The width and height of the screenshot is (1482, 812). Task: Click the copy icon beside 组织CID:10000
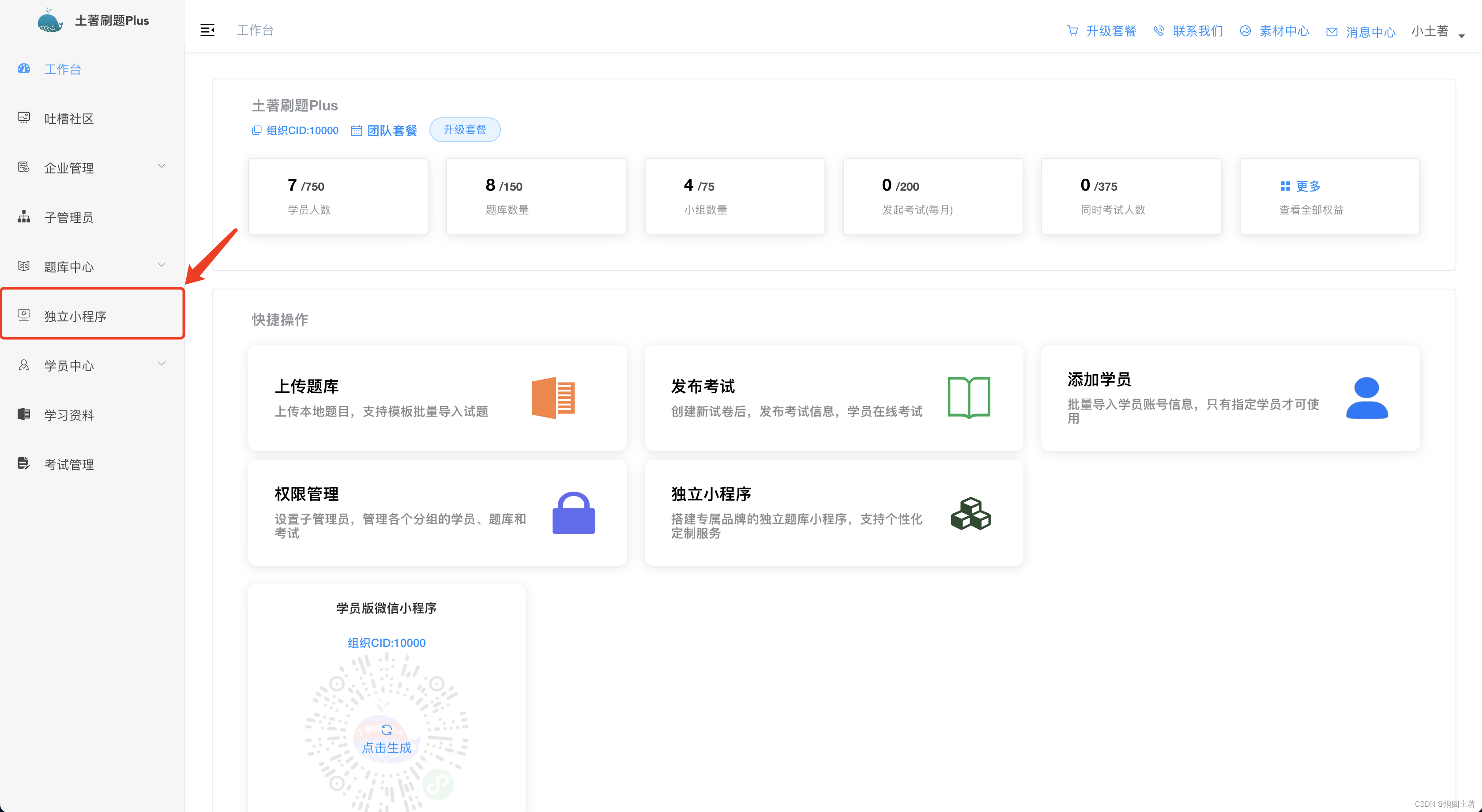[x=256, y=131]
